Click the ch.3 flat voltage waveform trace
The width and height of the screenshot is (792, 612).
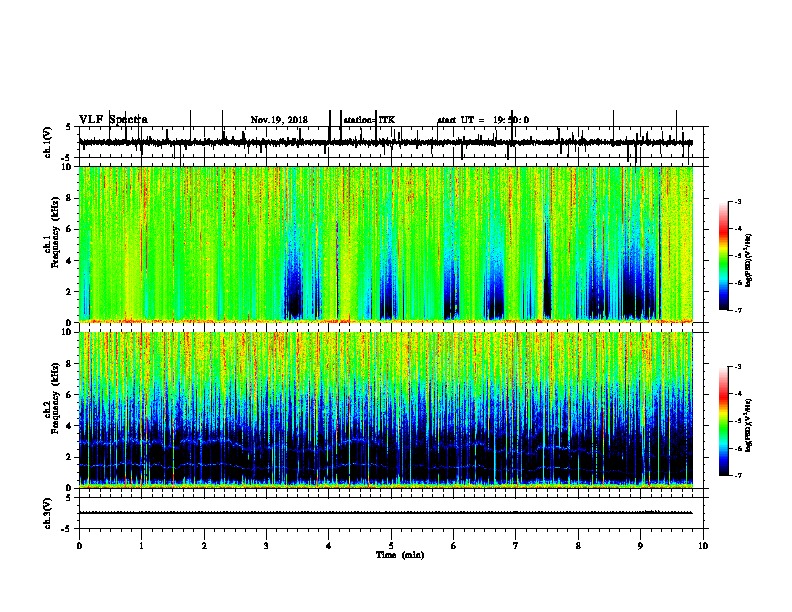pos(386,513)
